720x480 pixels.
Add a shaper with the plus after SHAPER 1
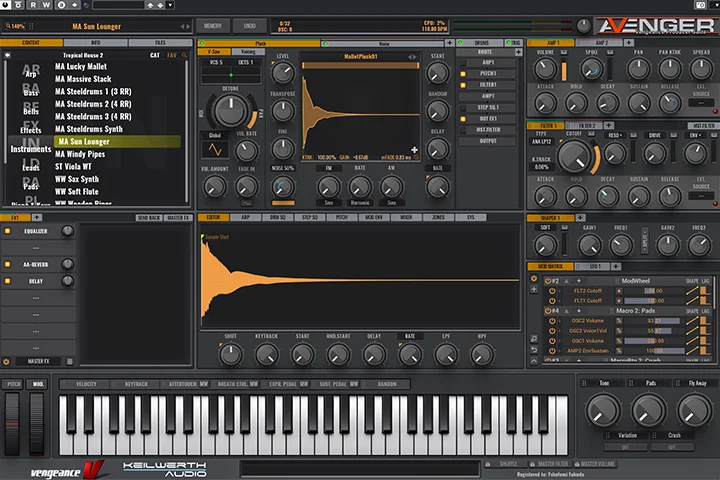tap(580, 218)
